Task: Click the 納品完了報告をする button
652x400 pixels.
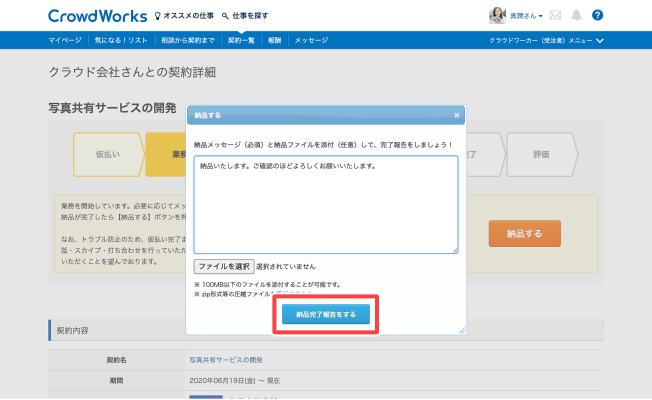Action: click(x=325, y=314)
